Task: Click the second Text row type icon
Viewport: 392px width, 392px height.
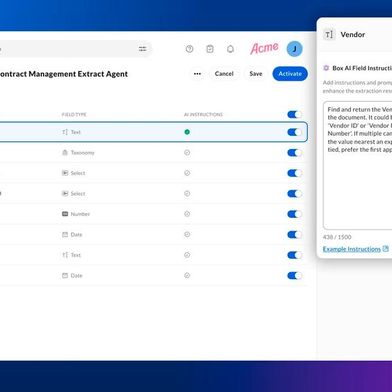Action: 65,255
